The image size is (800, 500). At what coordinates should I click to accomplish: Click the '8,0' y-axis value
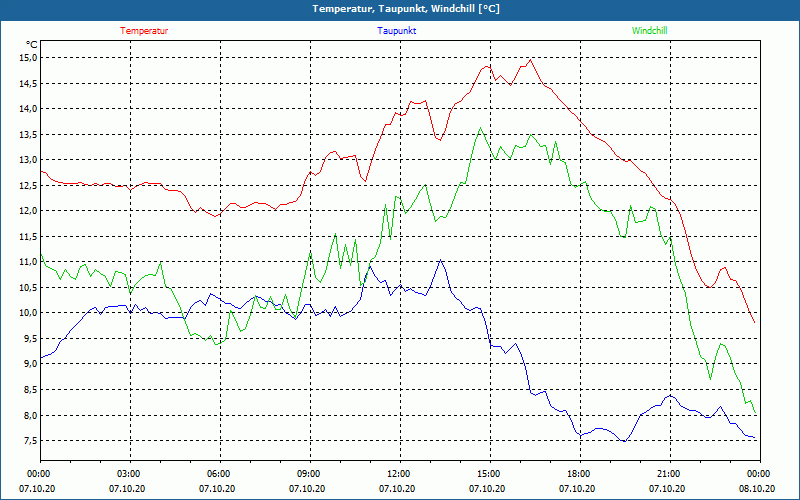coord(30,415)
